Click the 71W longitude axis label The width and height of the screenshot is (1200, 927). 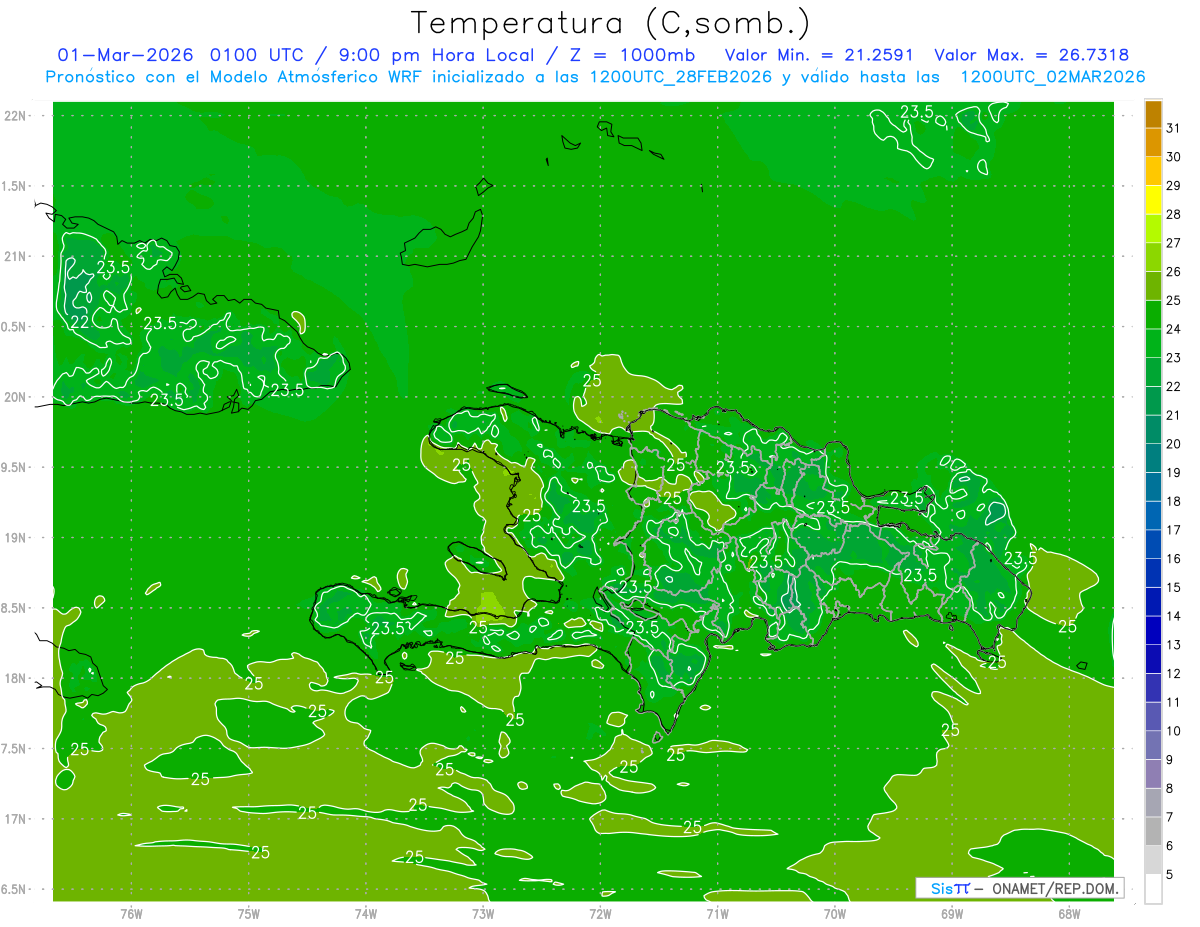pos(717,914)
